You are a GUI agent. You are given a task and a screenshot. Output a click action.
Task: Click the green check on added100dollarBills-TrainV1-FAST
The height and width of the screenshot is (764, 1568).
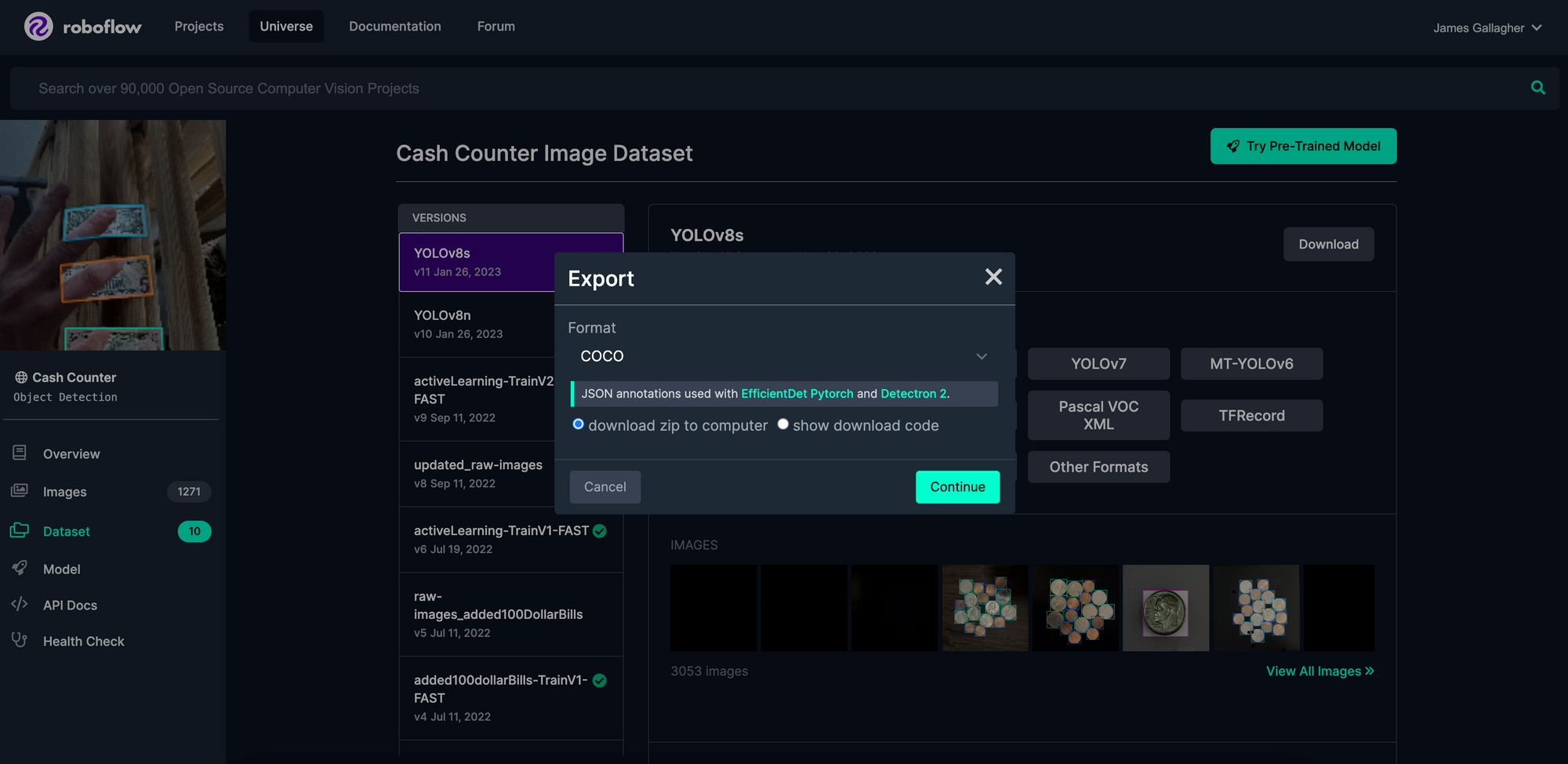click(x=600, y=680)
